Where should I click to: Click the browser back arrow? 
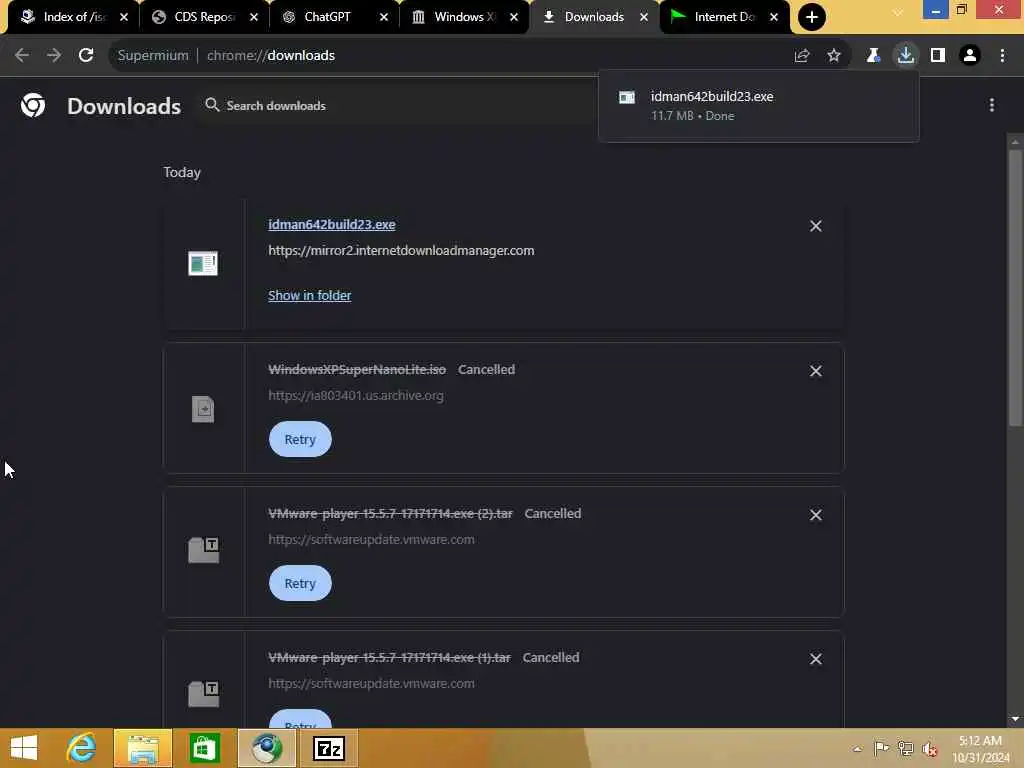click(22, 56)
